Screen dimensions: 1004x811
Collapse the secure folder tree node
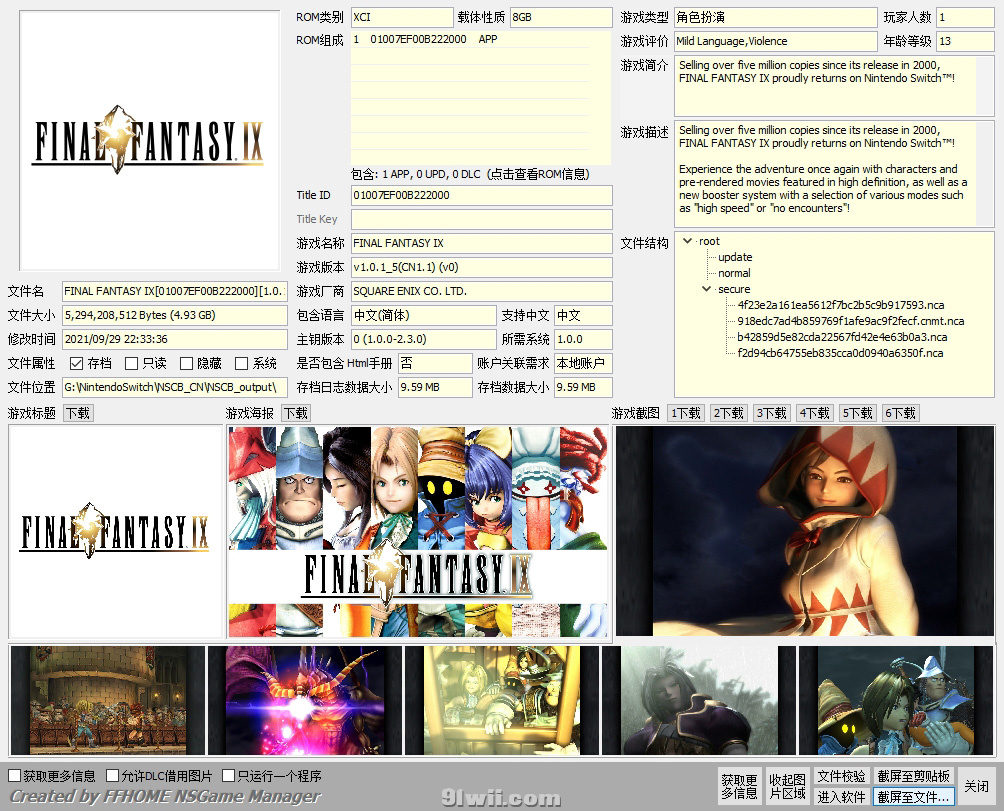707,289
